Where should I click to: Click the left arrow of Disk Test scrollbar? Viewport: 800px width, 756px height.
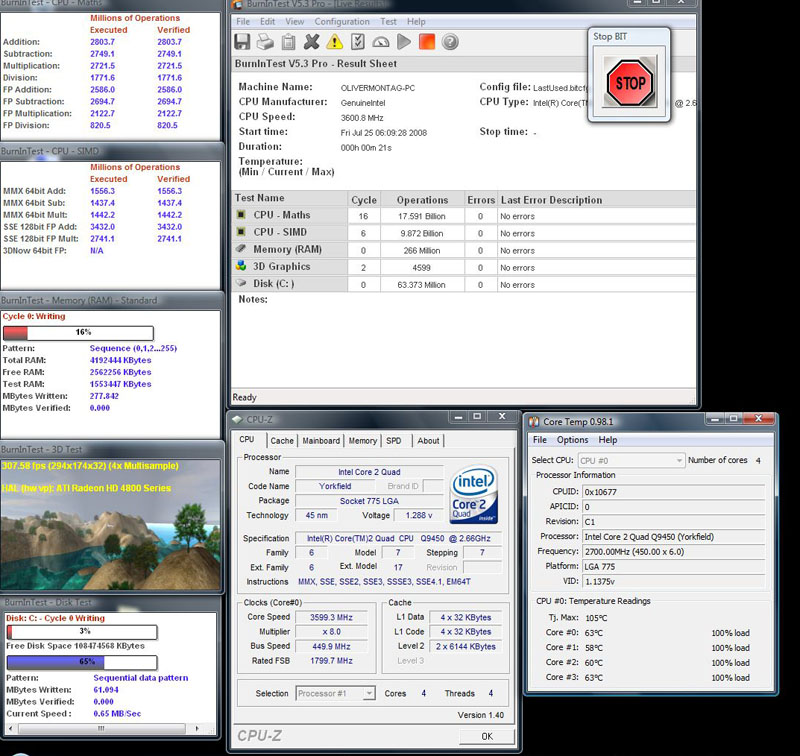(12, 728)
